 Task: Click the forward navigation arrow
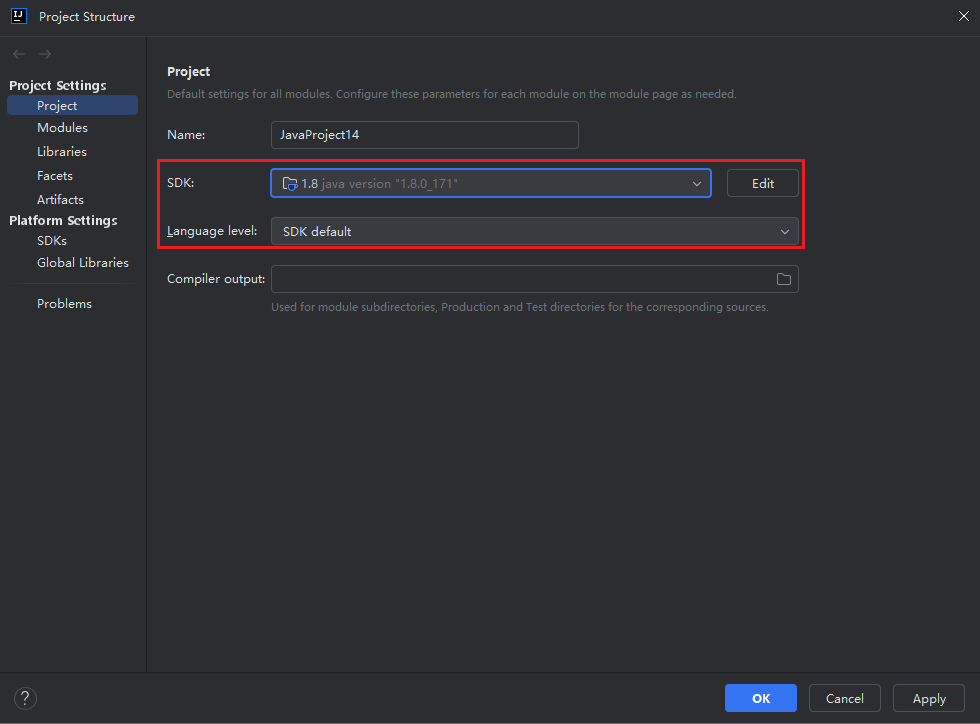(45, 54)
